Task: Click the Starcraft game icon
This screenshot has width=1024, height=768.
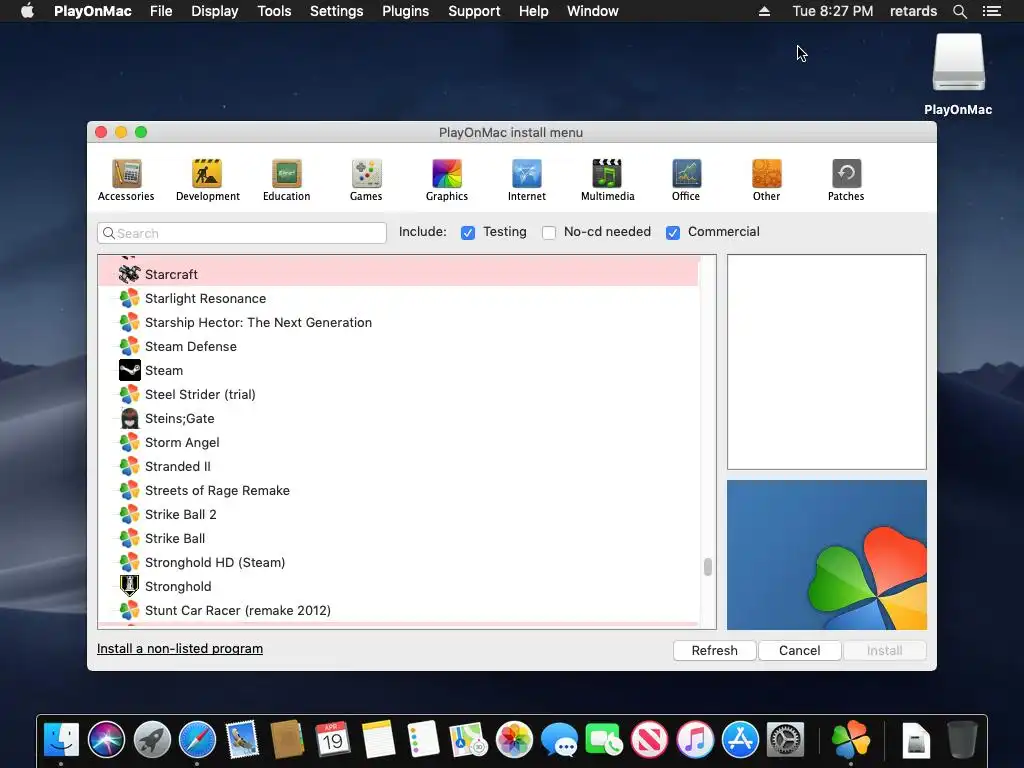Action: [x=129, y=274]
